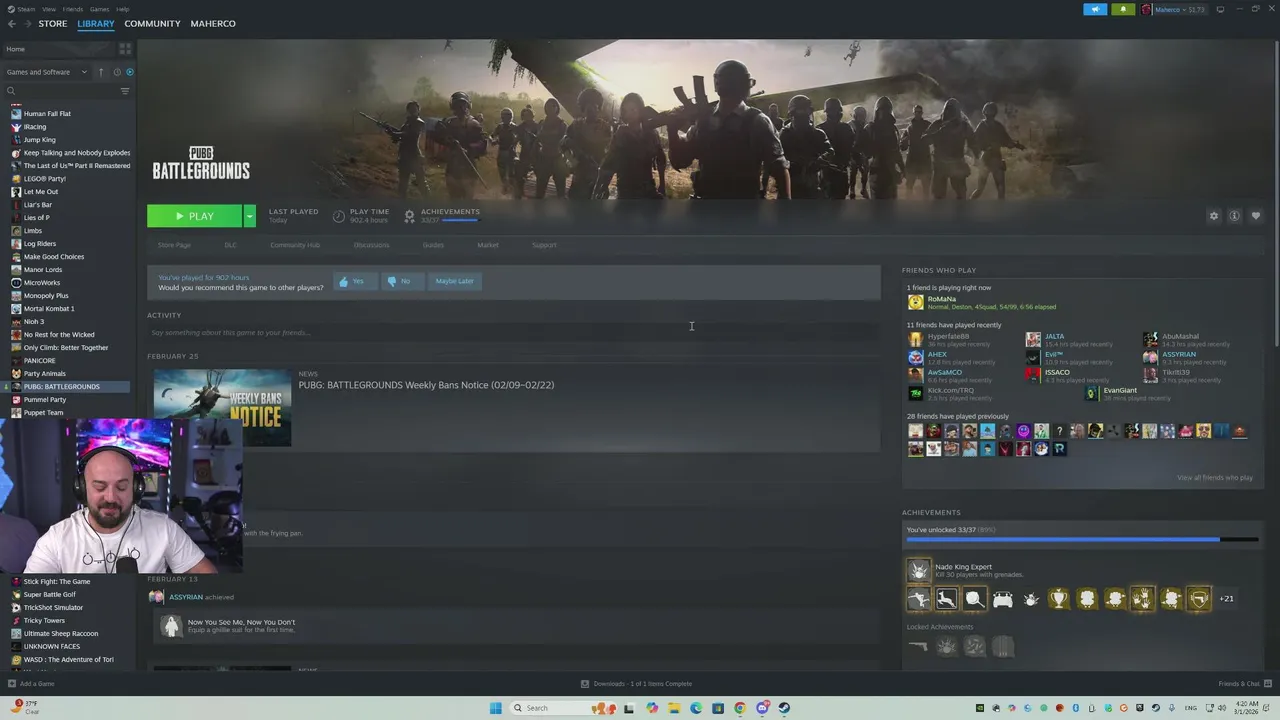Click View all friends who play

coord(1215,478)
